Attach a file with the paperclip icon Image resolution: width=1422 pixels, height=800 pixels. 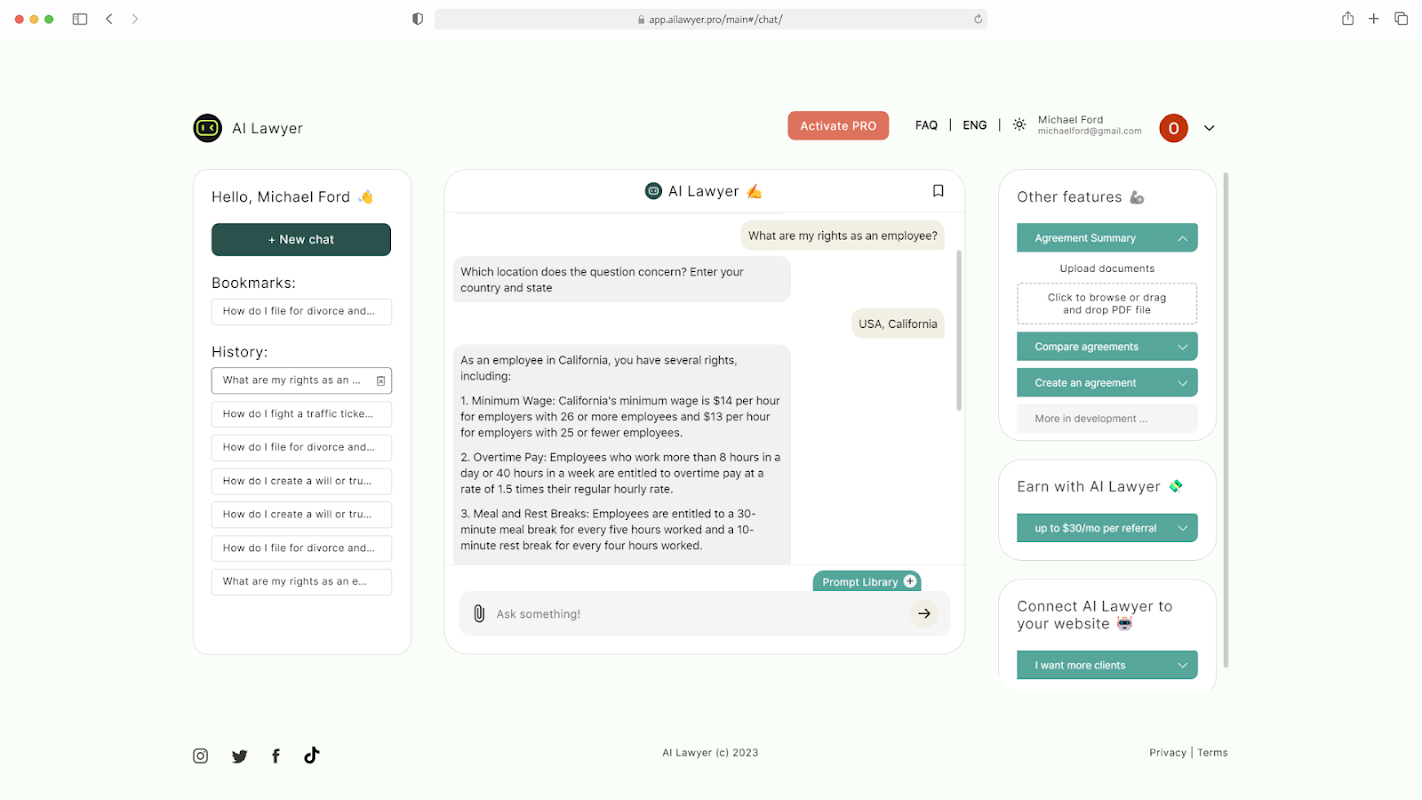click(x=479, y=613)
